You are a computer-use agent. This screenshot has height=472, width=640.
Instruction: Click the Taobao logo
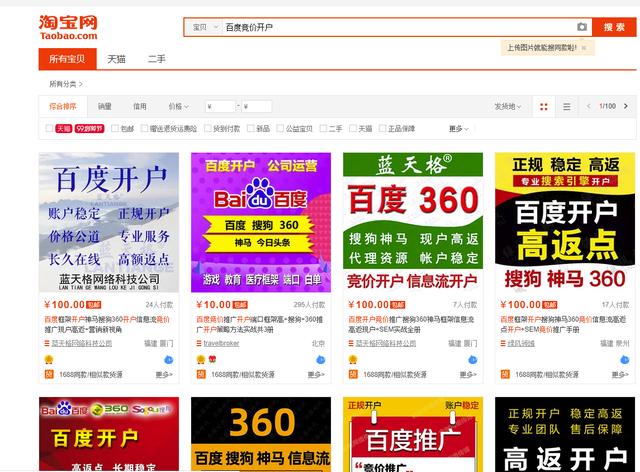(68, 28)
